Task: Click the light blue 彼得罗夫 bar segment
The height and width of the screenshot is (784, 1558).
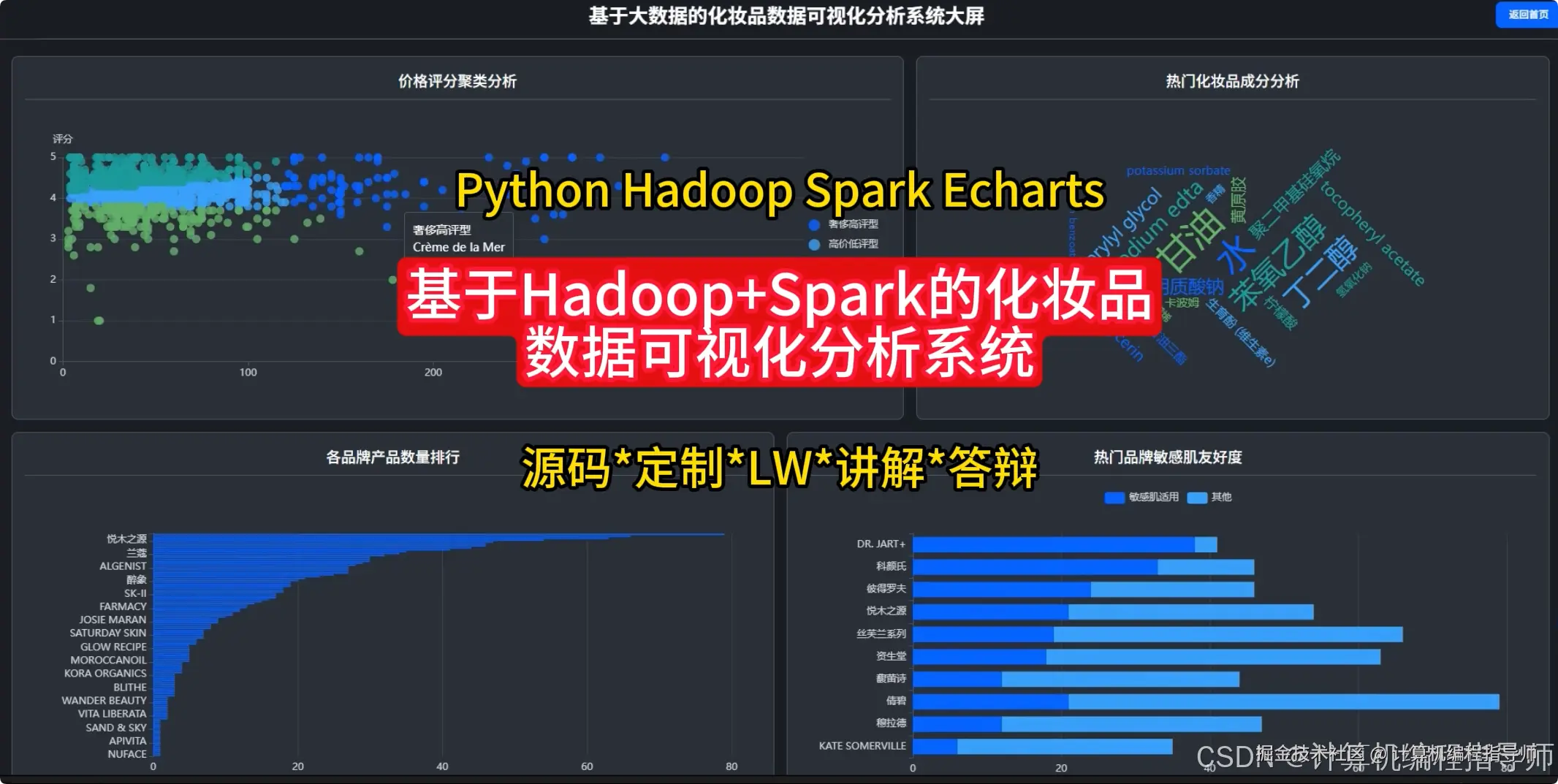Action: 1172,590
